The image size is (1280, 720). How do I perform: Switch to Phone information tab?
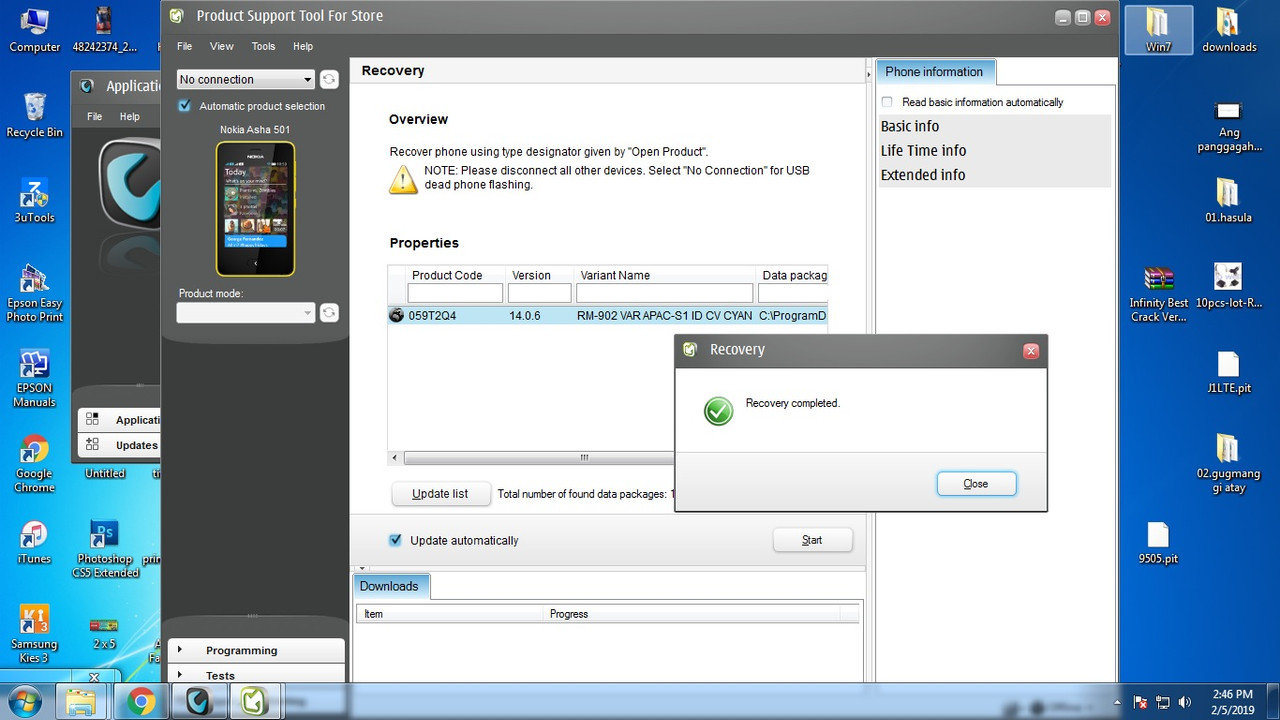[934, 72]
